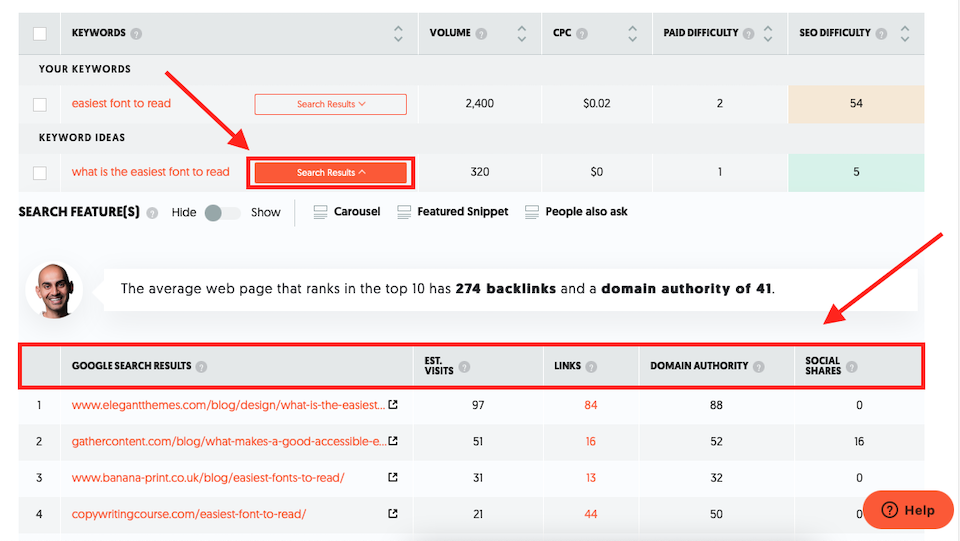Check the select-all keywords checkbox
Image resolution: width=960 pixels, height=541 pixels.
(x=40, y=34)
